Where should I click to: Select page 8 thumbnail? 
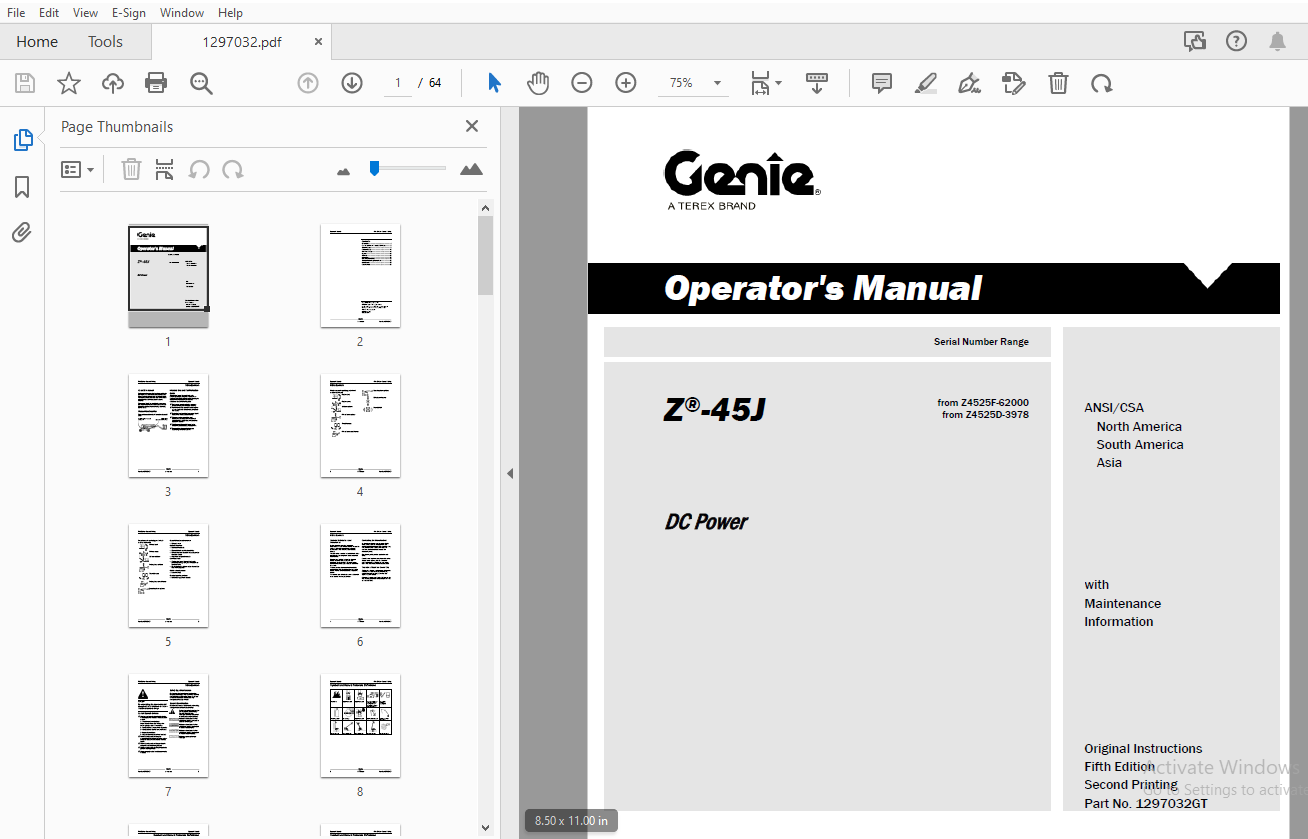[x=360, y=726]
